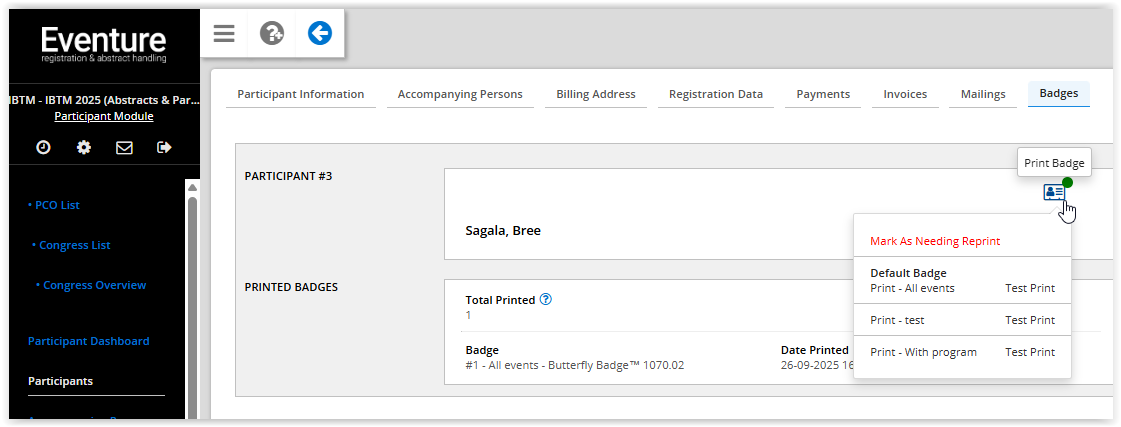Open Participant Dashboard in sidebar
1121x427 pixels.
point(88,341)
